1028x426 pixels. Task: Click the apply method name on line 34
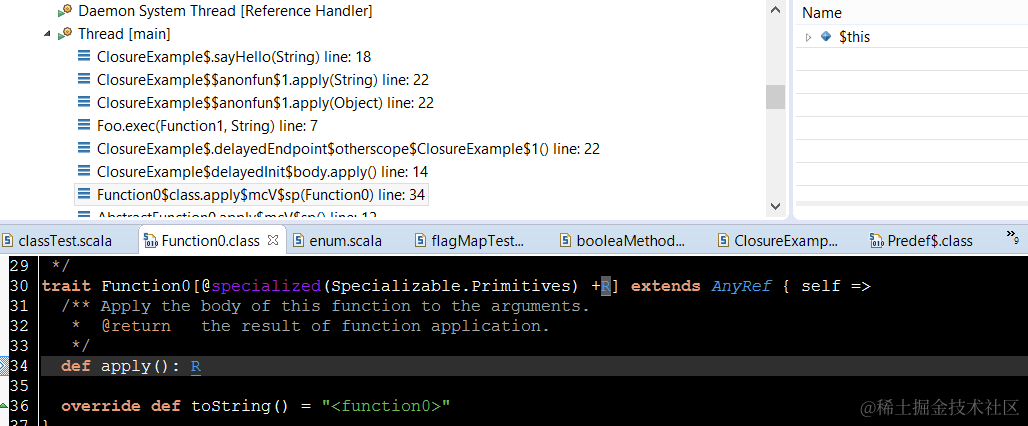pyautogui.click(x=126, y=366)
